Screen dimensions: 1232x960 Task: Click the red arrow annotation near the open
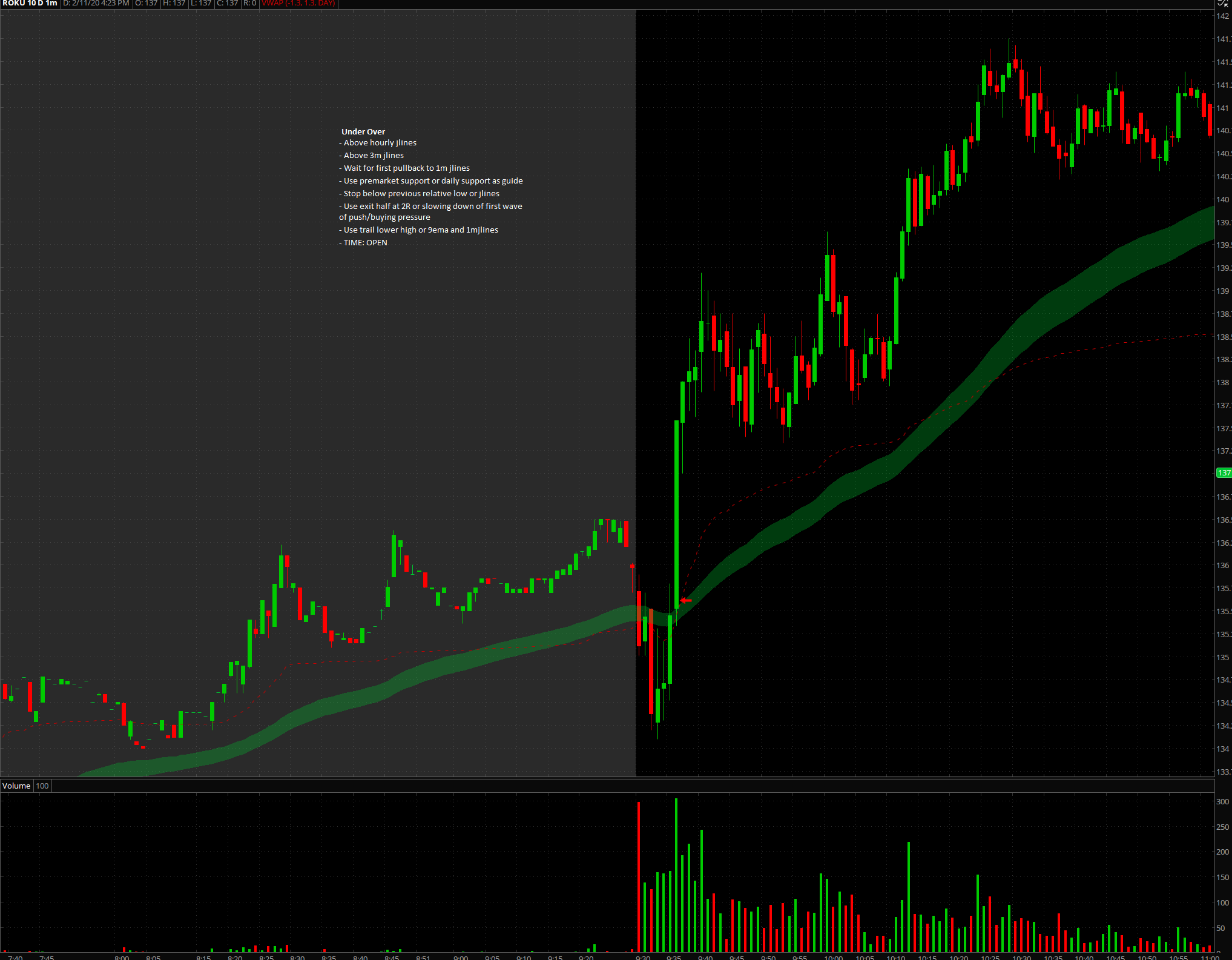(685, 600)
